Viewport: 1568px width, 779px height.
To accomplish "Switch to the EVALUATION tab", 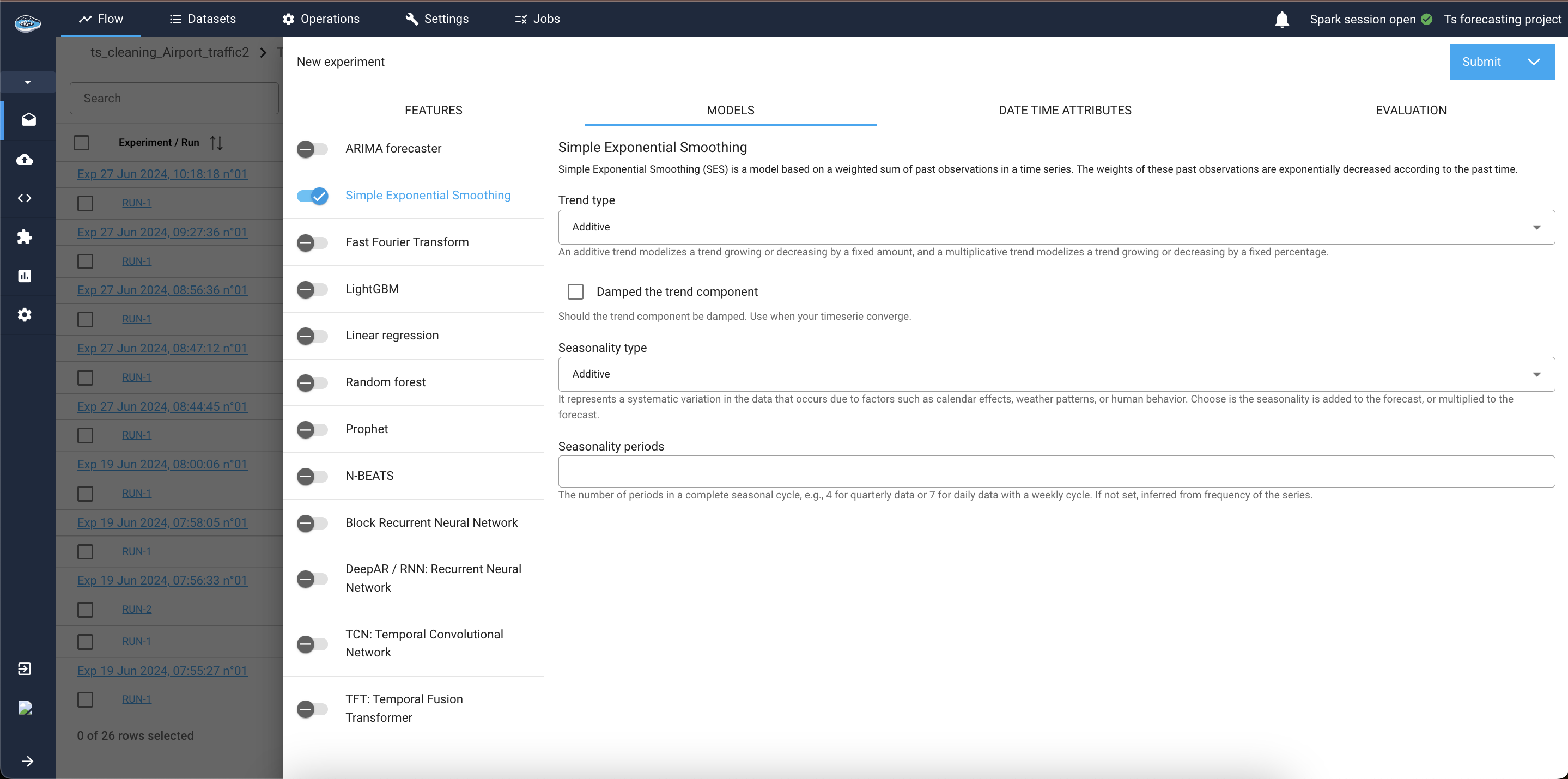I will coord(1411,110).
